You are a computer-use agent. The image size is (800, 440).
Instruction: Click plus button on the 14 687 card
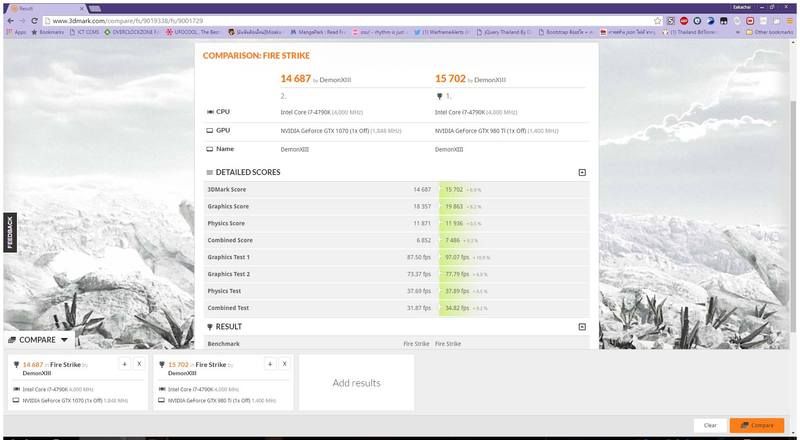pos(124,364)
